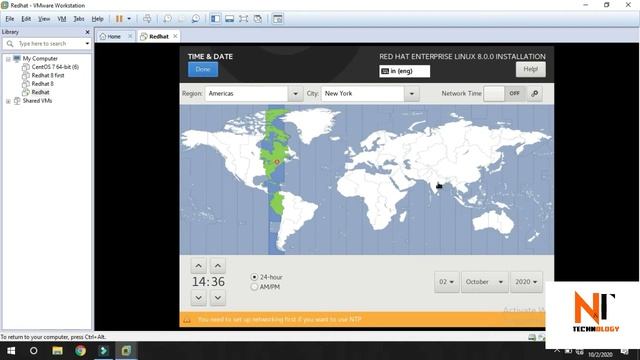The width and height of the screenshot is (640, 360).
Task: Open the View menu
Action: pos(44,19)
